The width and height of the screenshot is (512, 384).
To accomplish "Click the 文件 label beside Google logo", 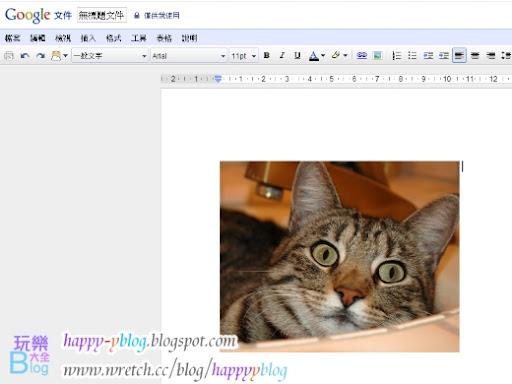I will [x=63, y=15].
